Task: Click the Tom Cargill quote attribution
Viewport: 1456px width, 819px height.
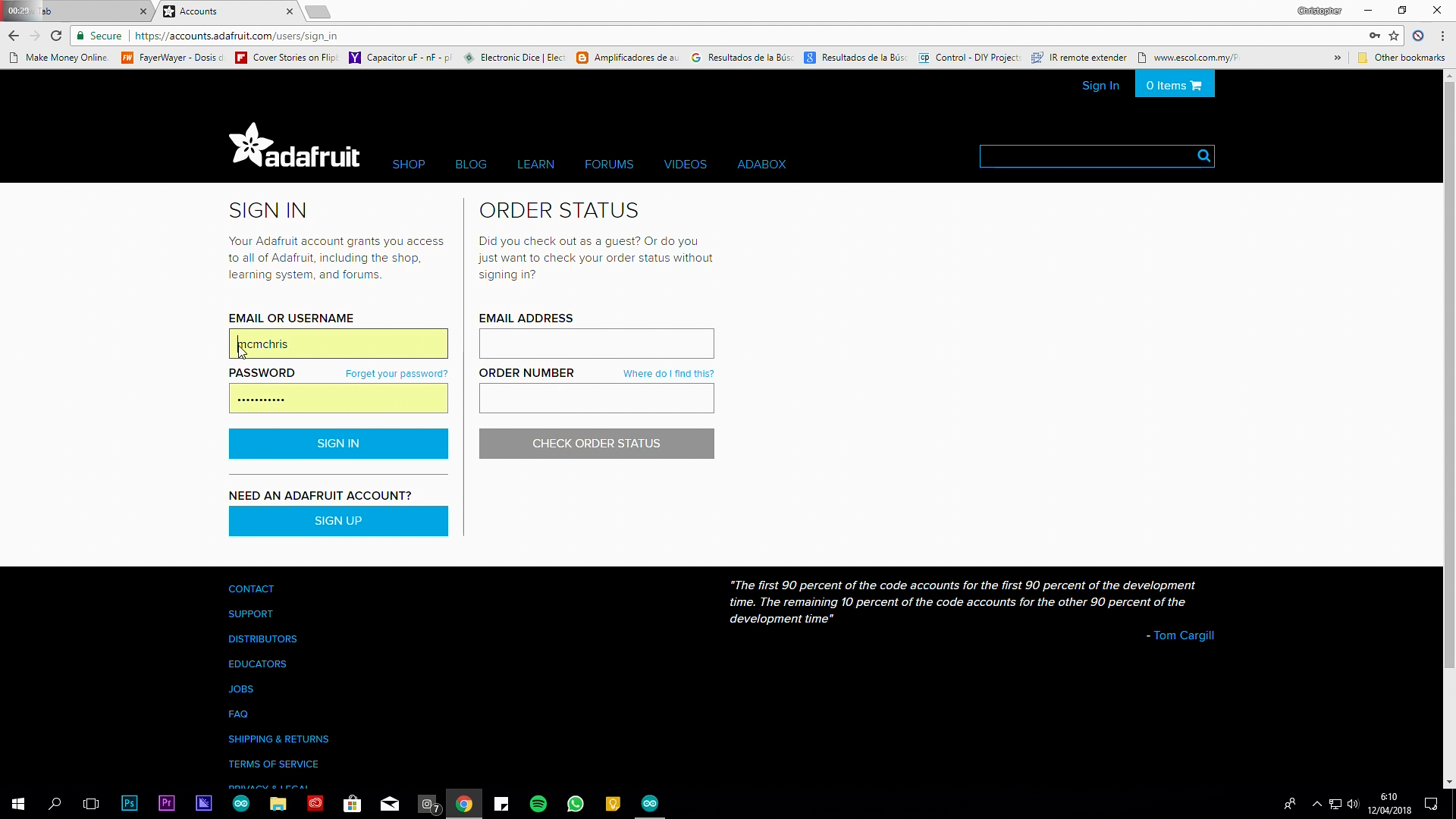Action: [x=1184, y=635]
